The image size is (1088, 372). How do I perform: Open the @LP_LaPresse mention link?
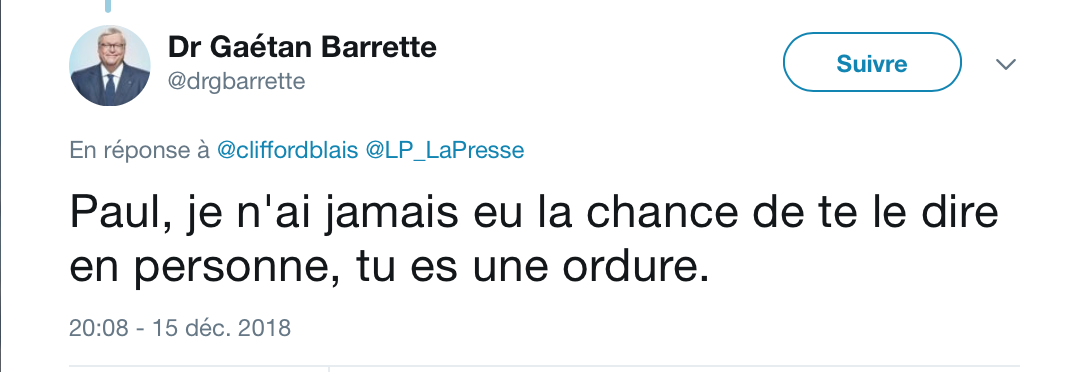tap(444, 150)
